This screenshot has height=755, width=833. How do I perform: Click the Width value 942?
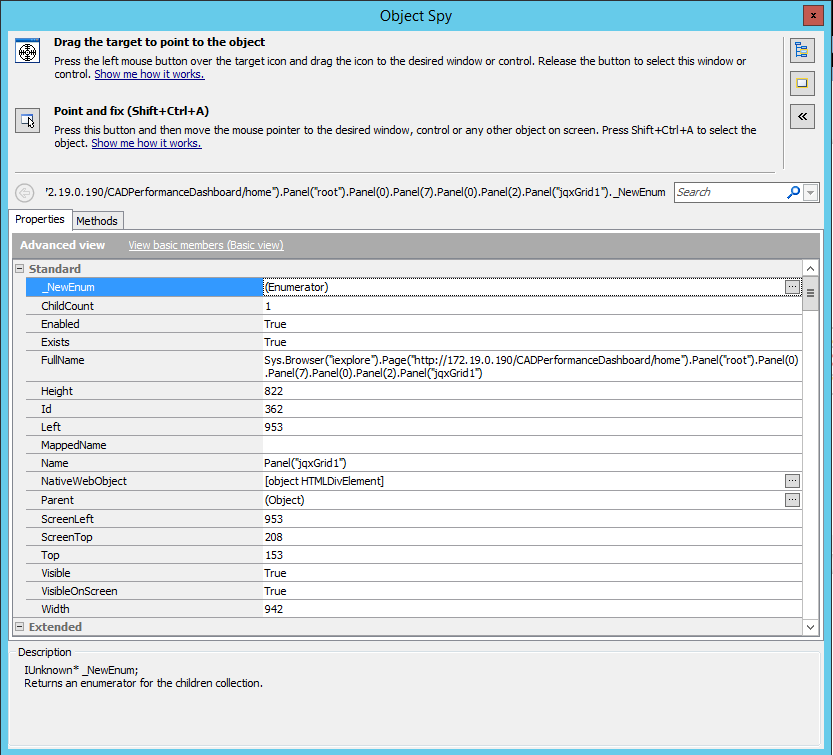pyautogui.click(x=274, y=609)
